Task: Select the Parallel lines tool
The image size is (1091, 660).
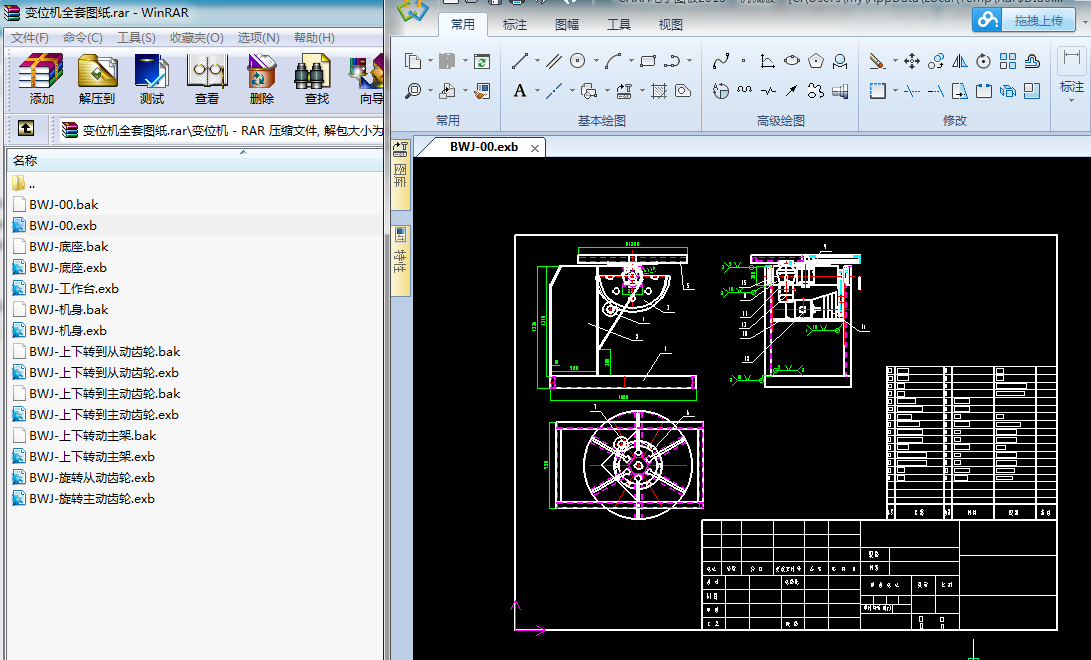Action: [x=554, y=61]
